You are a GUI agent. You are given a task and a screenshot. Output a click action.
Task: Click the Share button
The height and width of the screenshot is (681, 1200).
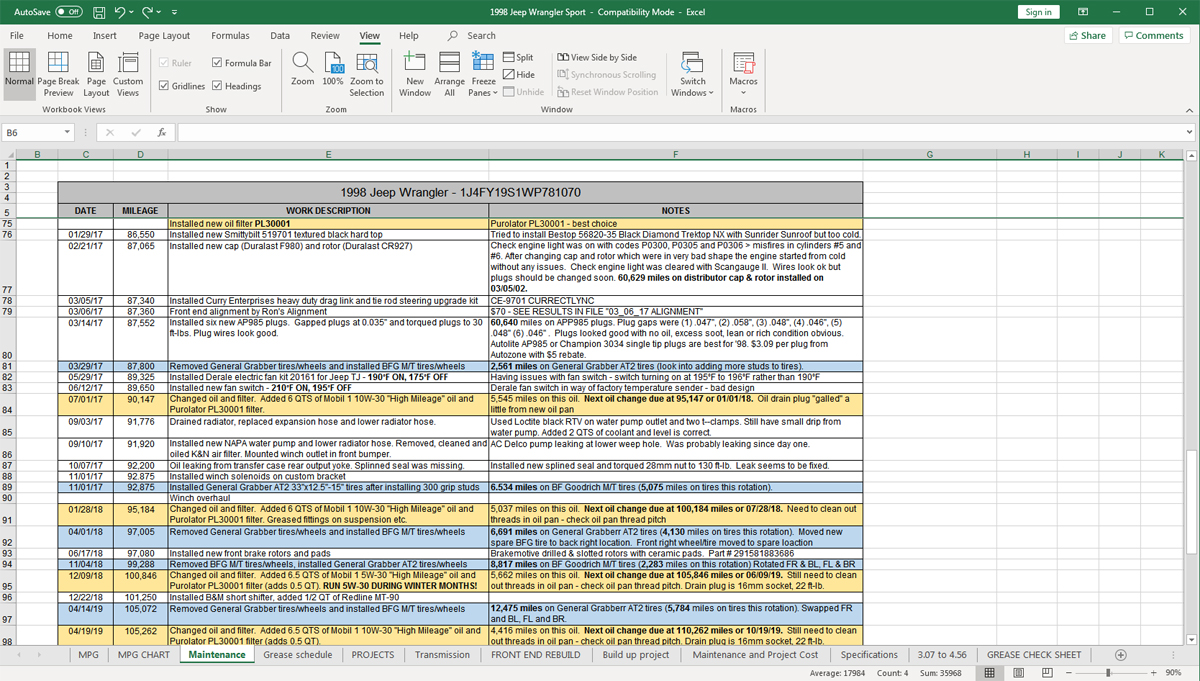[1087, 36]
